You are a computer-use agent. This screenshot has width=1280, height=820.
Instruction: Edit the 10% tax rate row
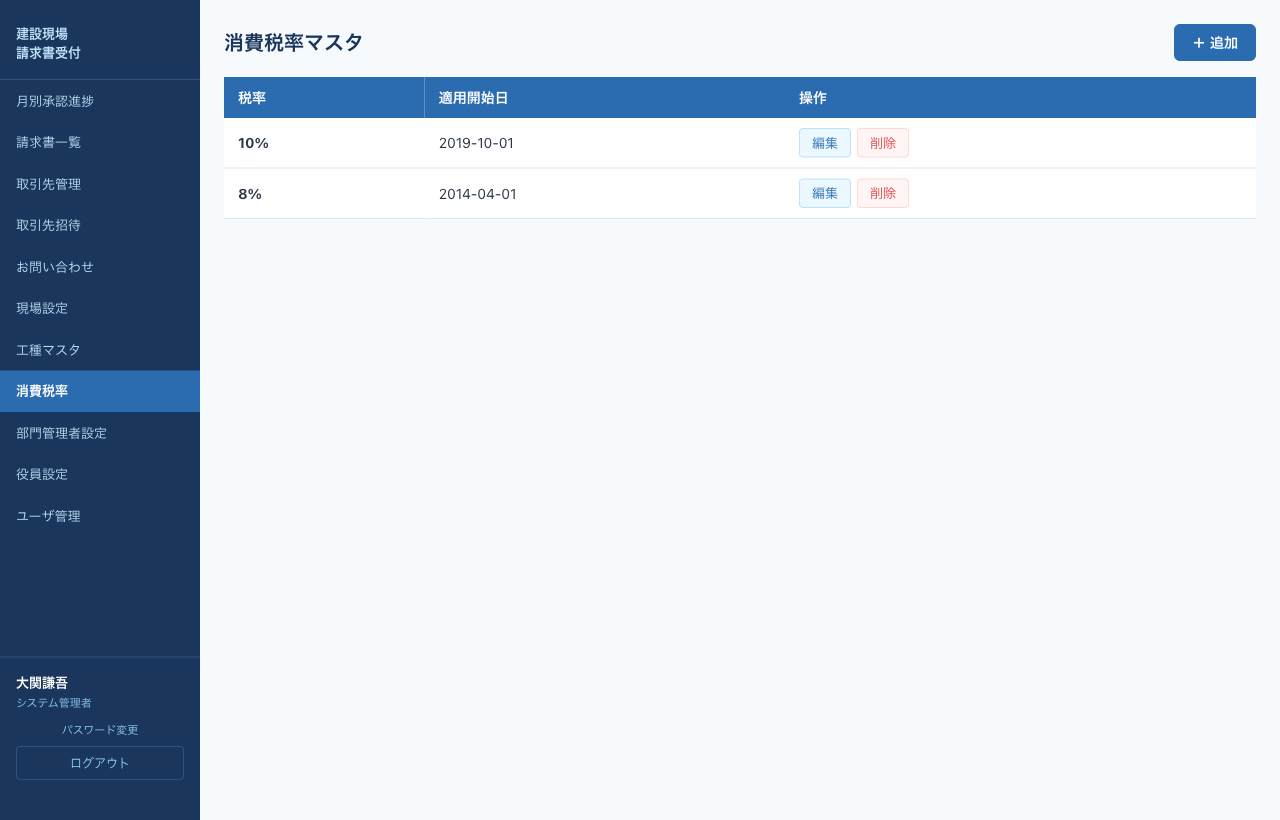coord(825,143)
